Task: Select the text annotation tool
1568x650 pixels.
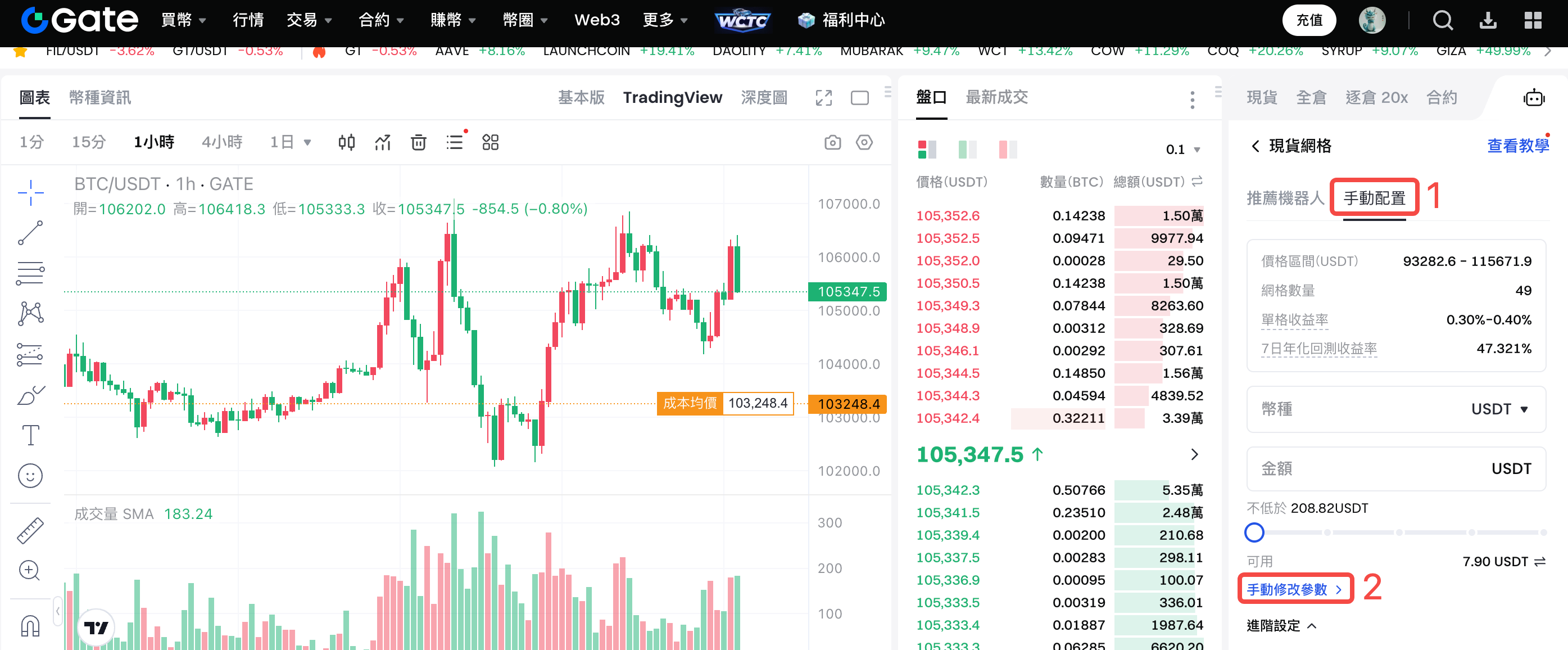Action: tap(30, 435)
